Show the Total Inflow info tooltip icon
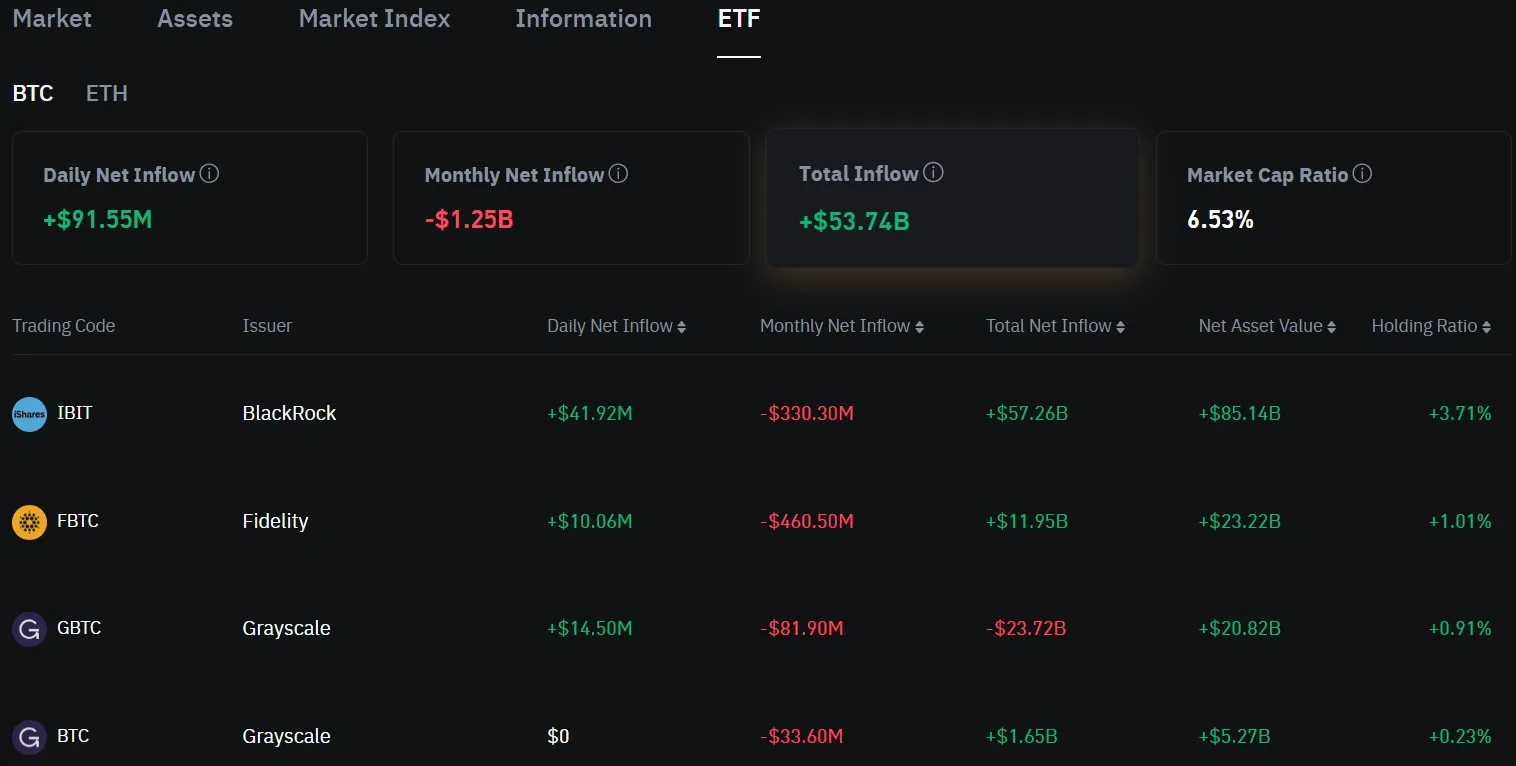Viewport: 1516px width, 766px height. (933, 173)
